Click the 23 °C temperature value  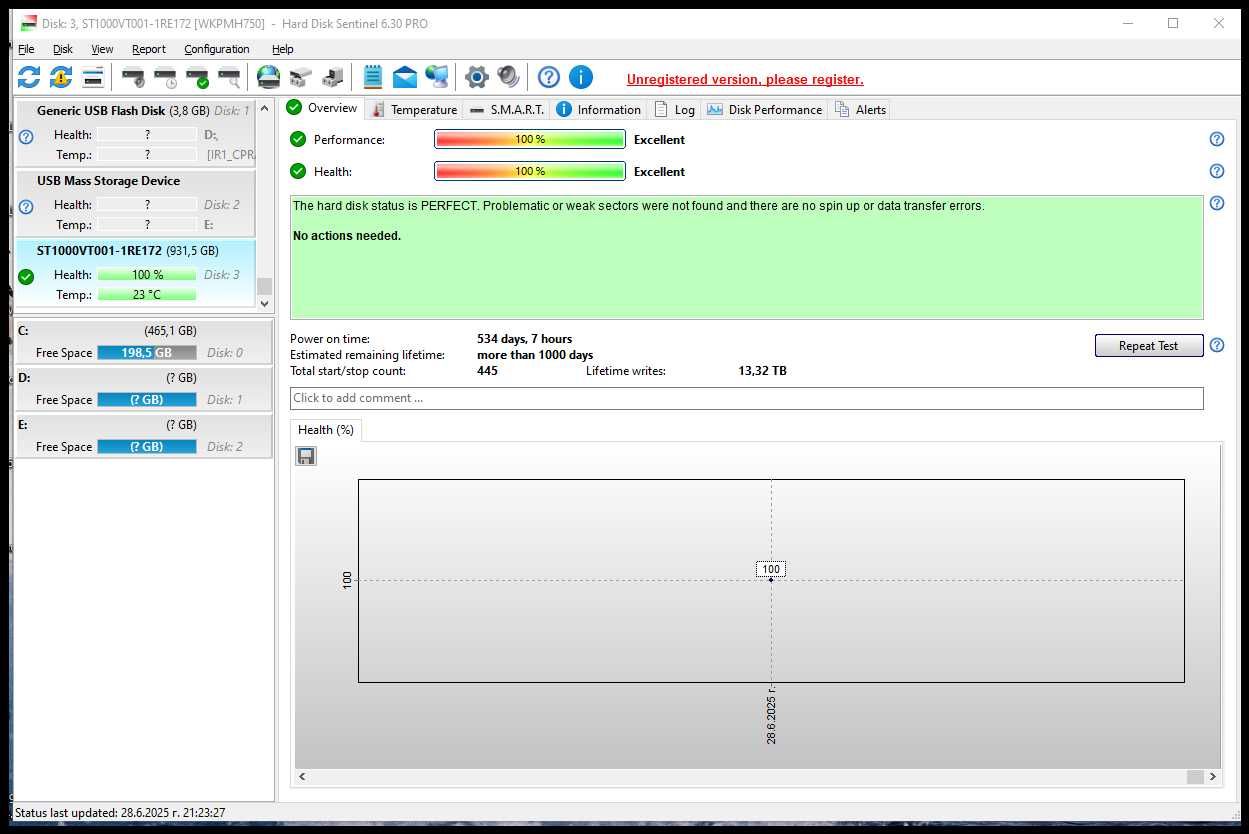tap(147, 295)
